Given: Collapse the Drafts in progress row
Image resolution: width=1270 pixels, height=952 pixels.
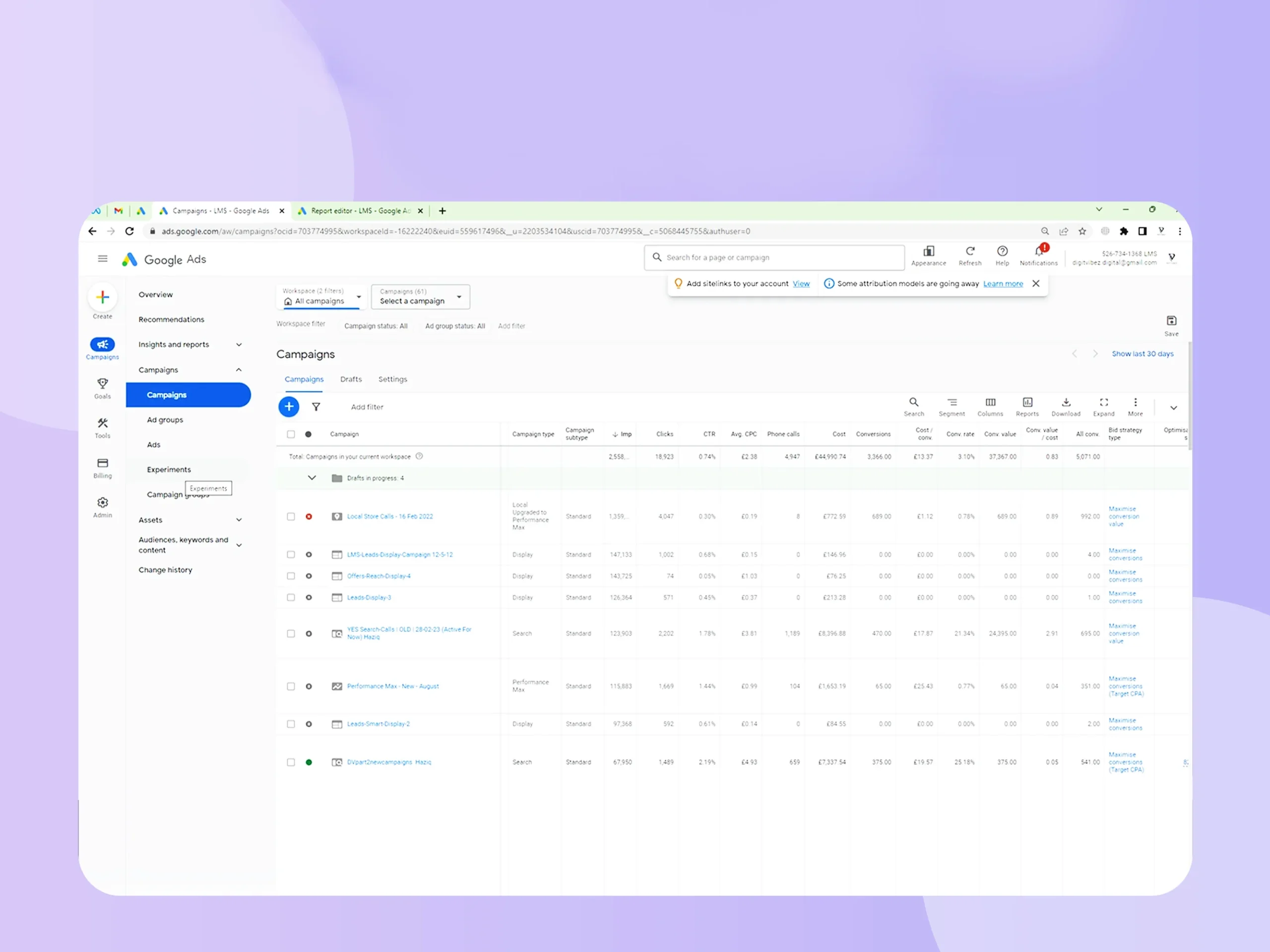Looking at the screenshot, I should [x=312, y=478].
